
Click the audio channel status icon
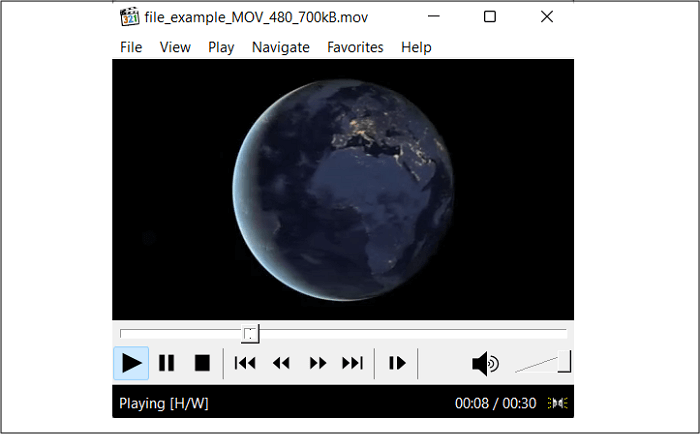(558, 403)
